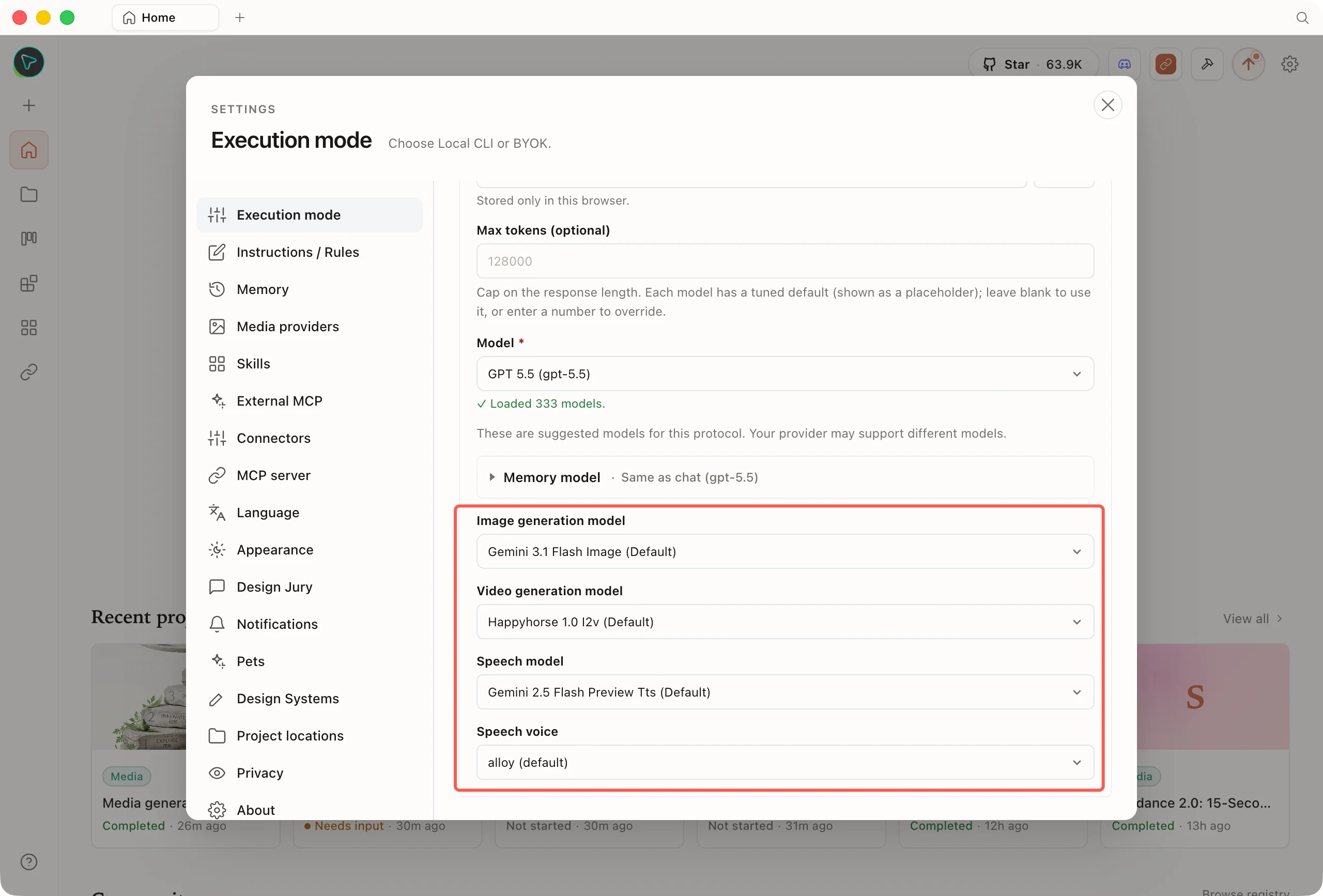This screenshot has width=1323, height=896.
Task: Open the Model dropdown GPT 5.5
Action: pos(784,374)
